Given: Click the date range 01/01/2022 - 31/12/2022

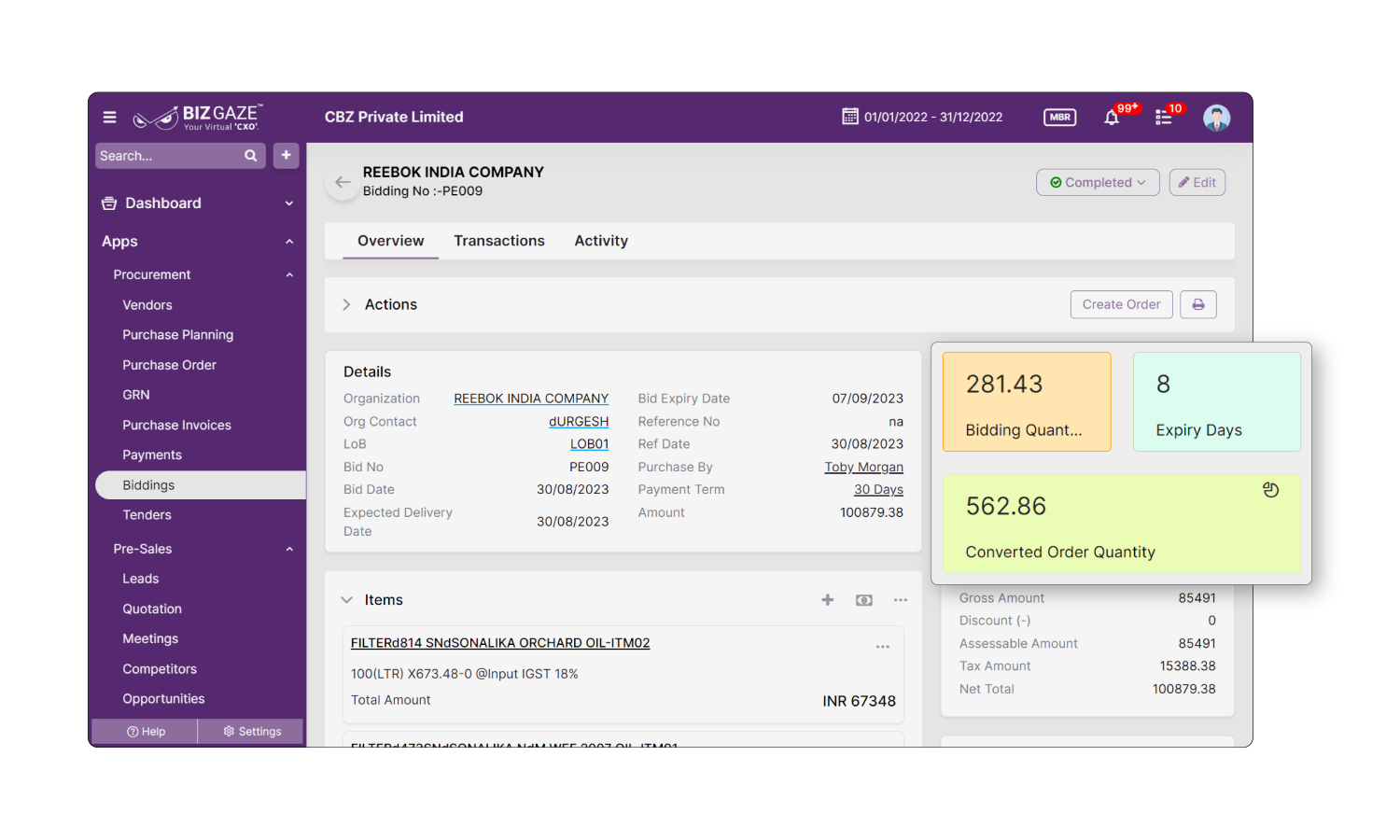Looking at the screenshot, I should coord(933,118).
